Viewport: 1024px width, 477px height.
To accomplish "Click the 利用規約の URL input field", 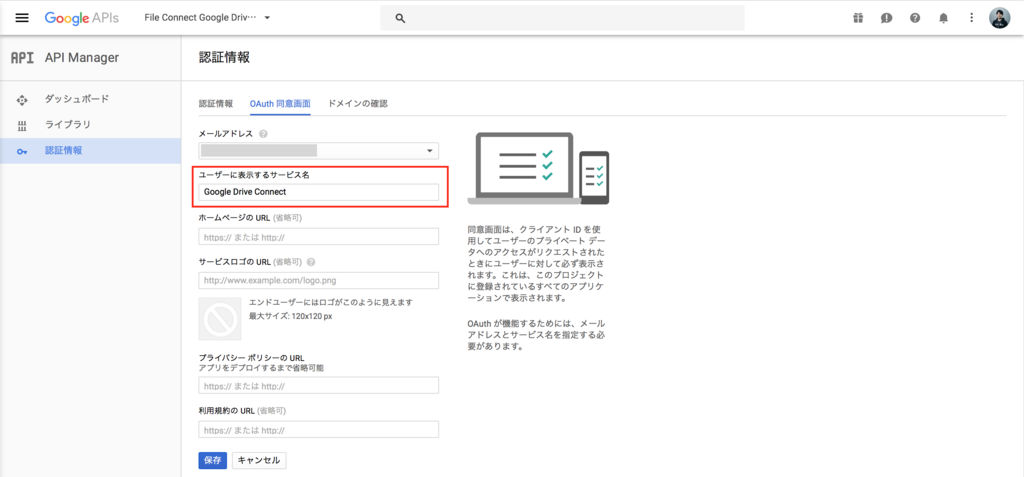I will (319, 429).
